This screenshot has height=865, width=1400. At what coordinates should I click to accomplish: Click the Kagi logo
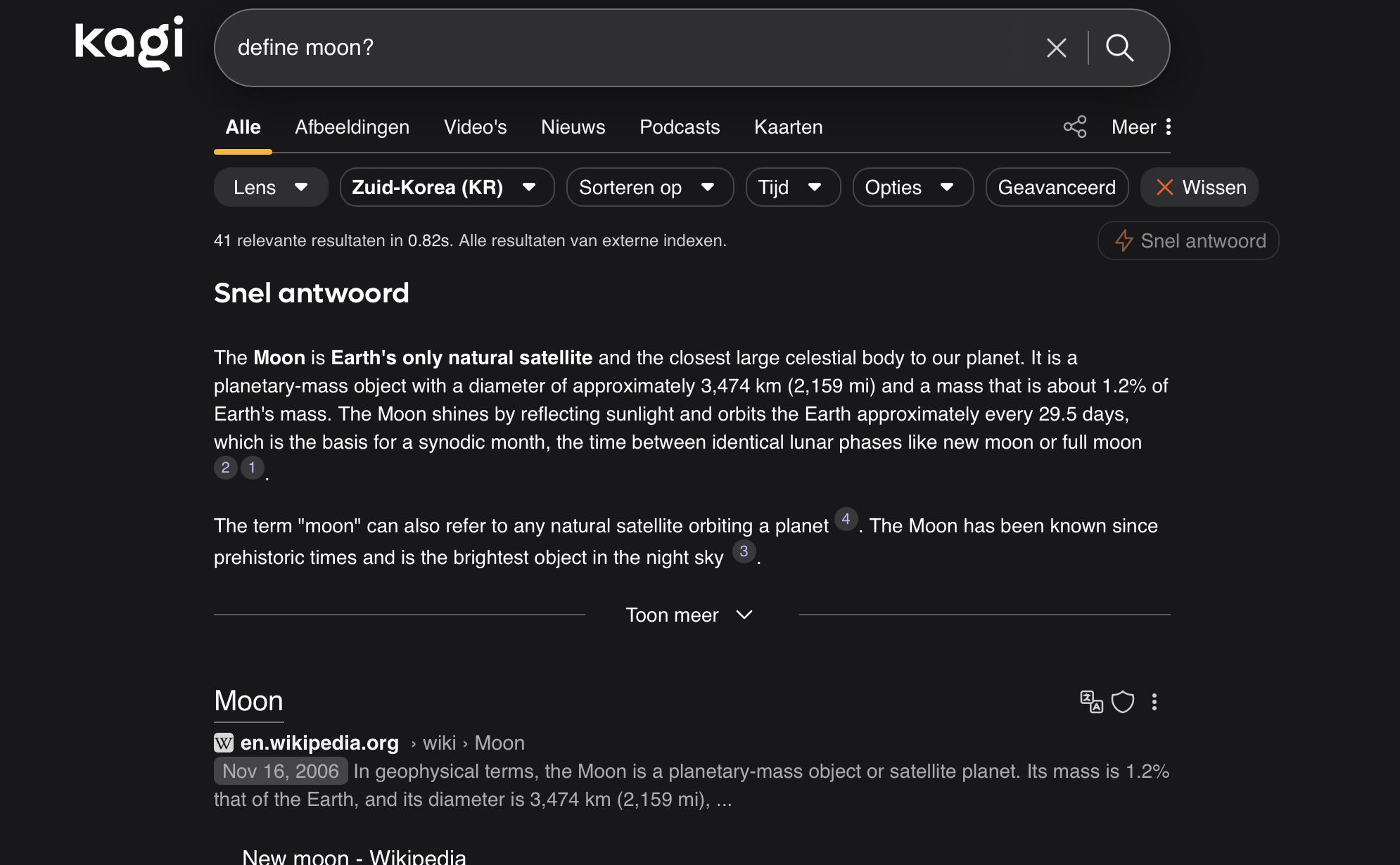[129, 44]
